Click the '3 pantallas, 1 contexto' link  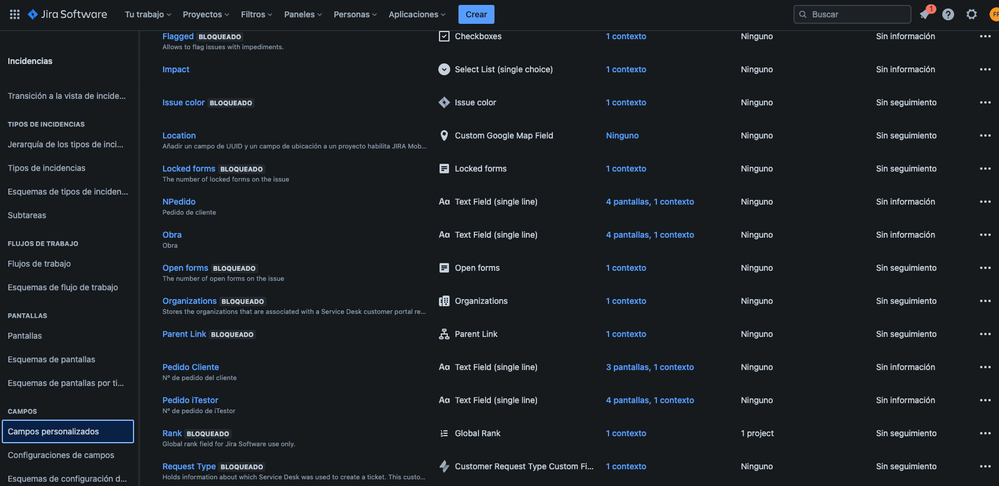650,368
